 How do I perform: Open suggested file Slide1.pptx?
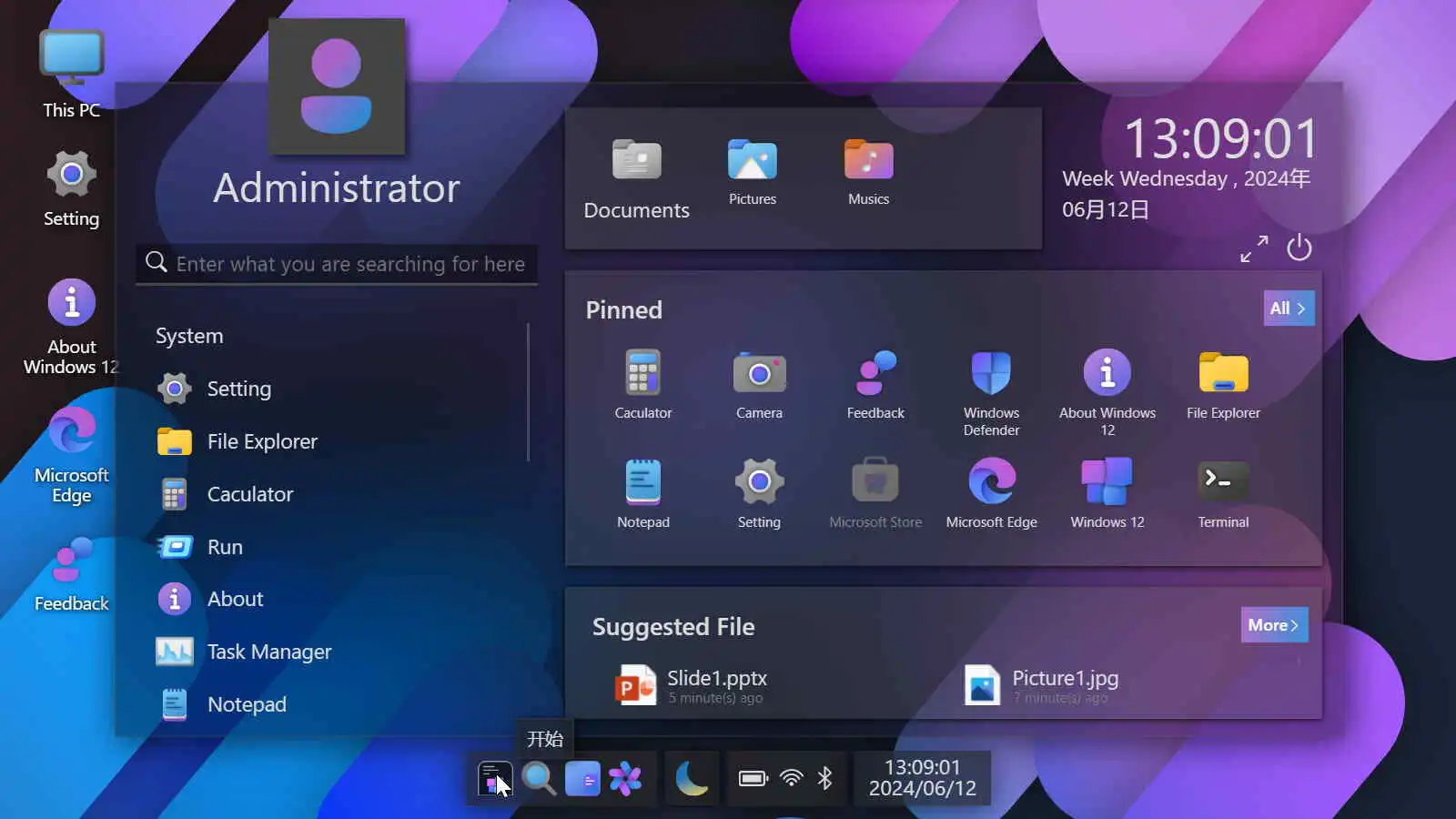692,685
